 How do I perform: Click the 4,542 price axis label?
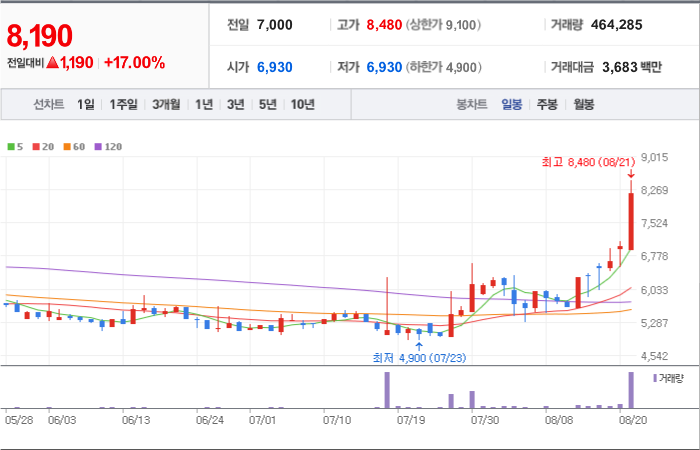coord(654,356)
